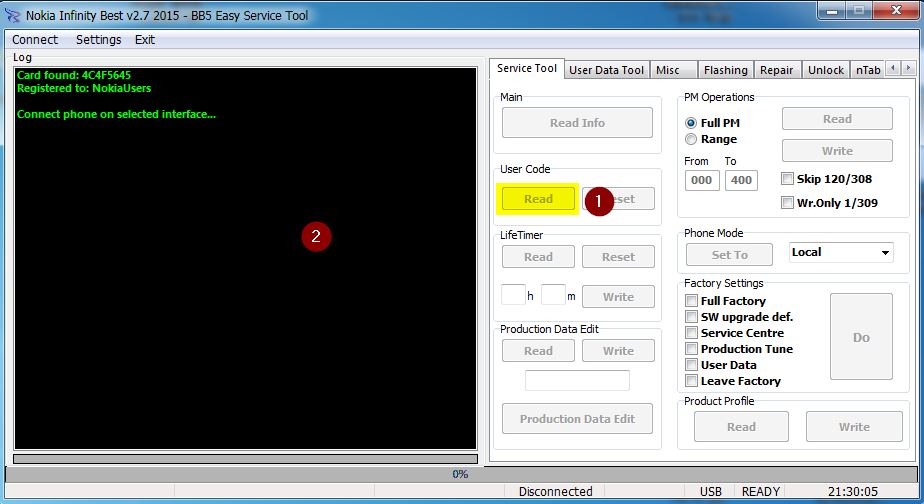924x504 pixels.
Task: Check the Leave Factory option
Action: click(x=692, y=381)
